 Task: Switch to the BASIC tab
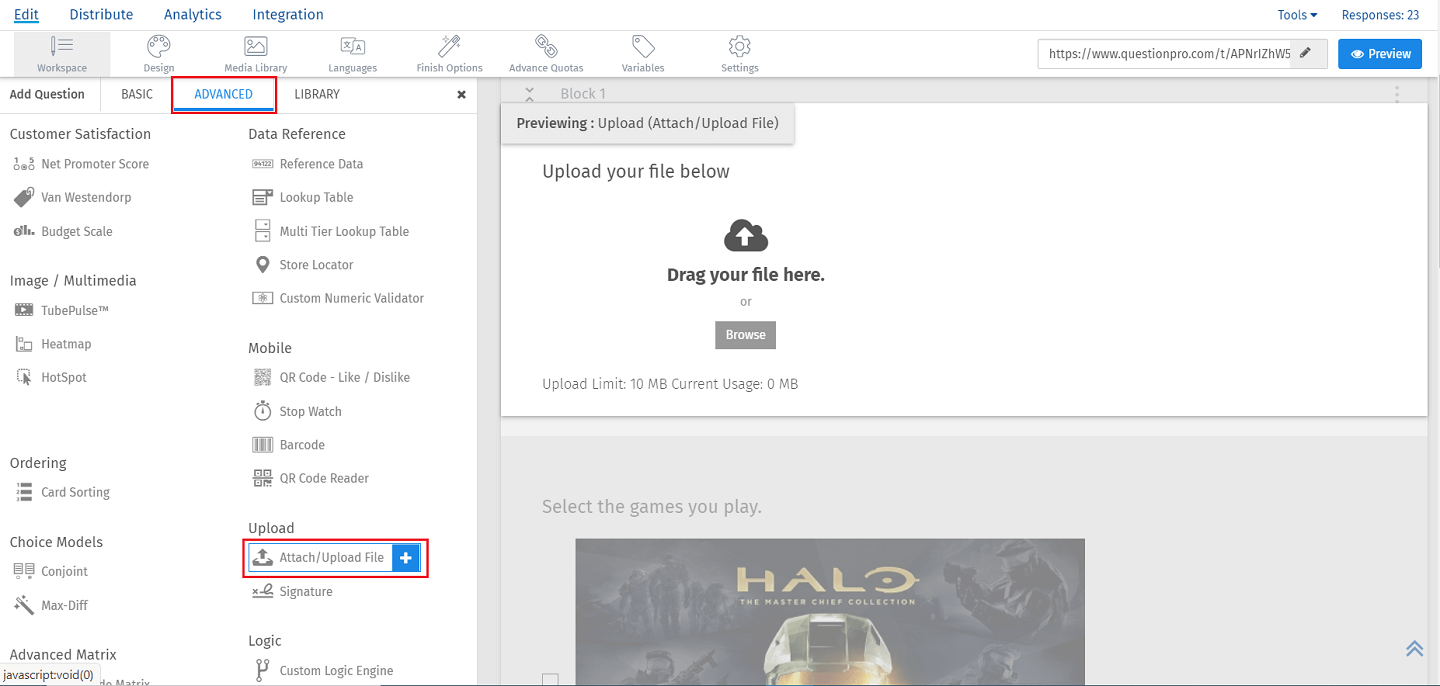[137, 94]
